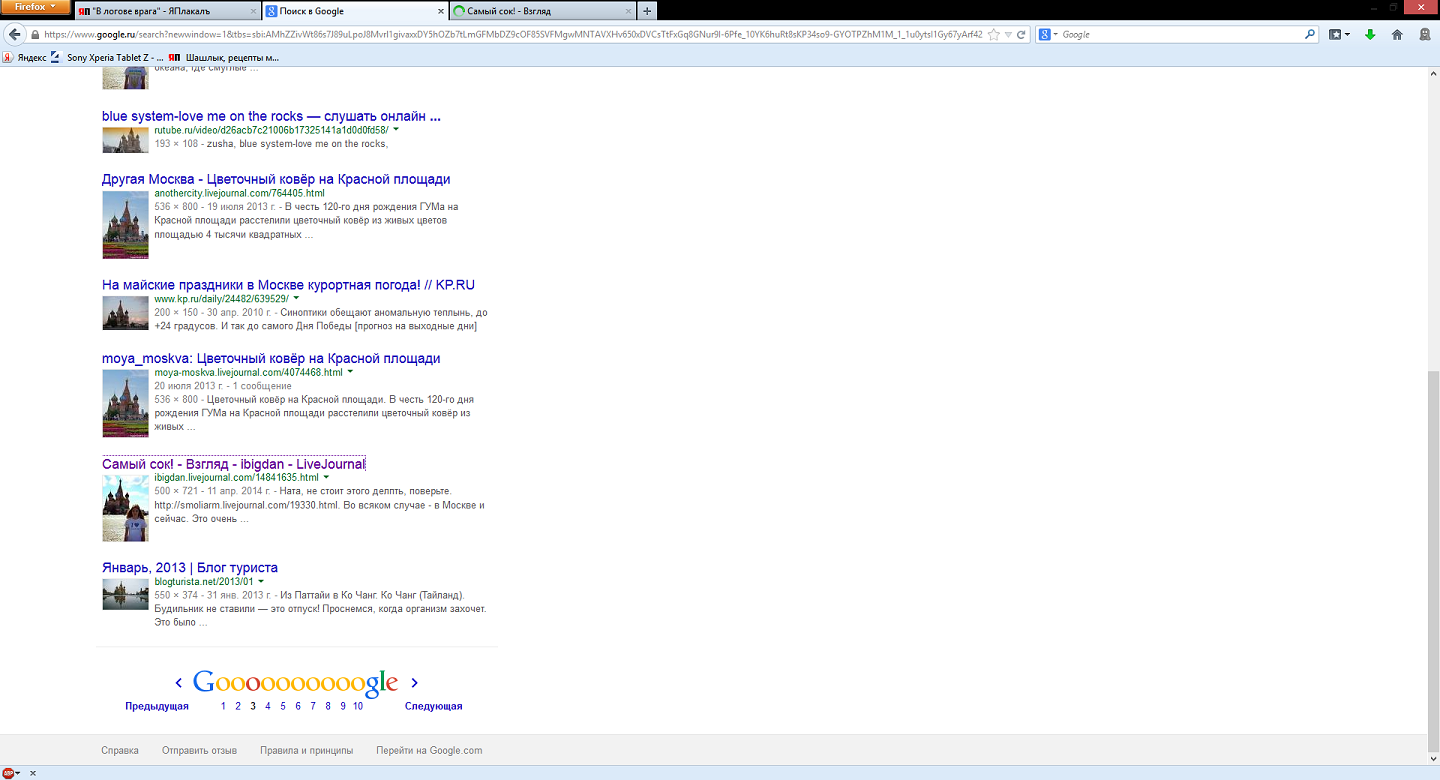Close the 'Самый сок! - Взгляд' tab
Image resolution: width=1440 pixels, height=780 pixels.
627,11
